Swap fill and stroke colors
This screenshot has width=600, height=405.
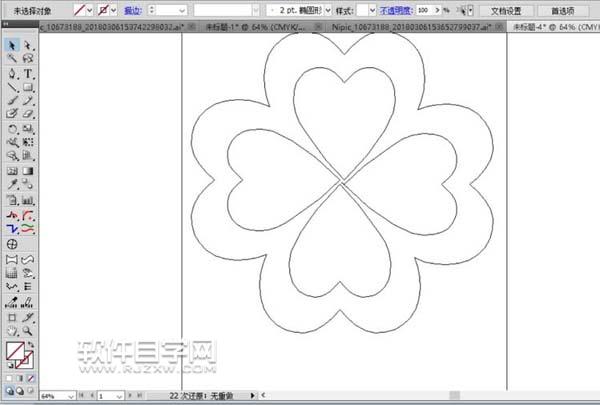point(31,345)
